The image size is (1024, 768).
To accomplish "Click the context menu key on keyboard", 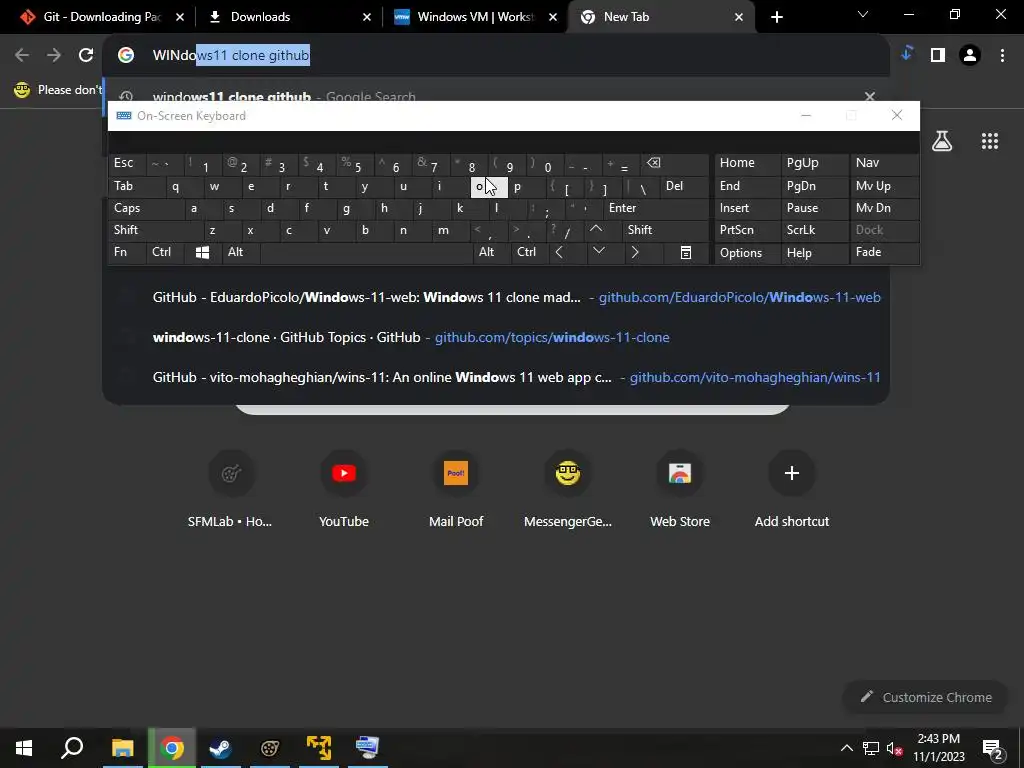I will pyautogui.click(x=686, y=252).
